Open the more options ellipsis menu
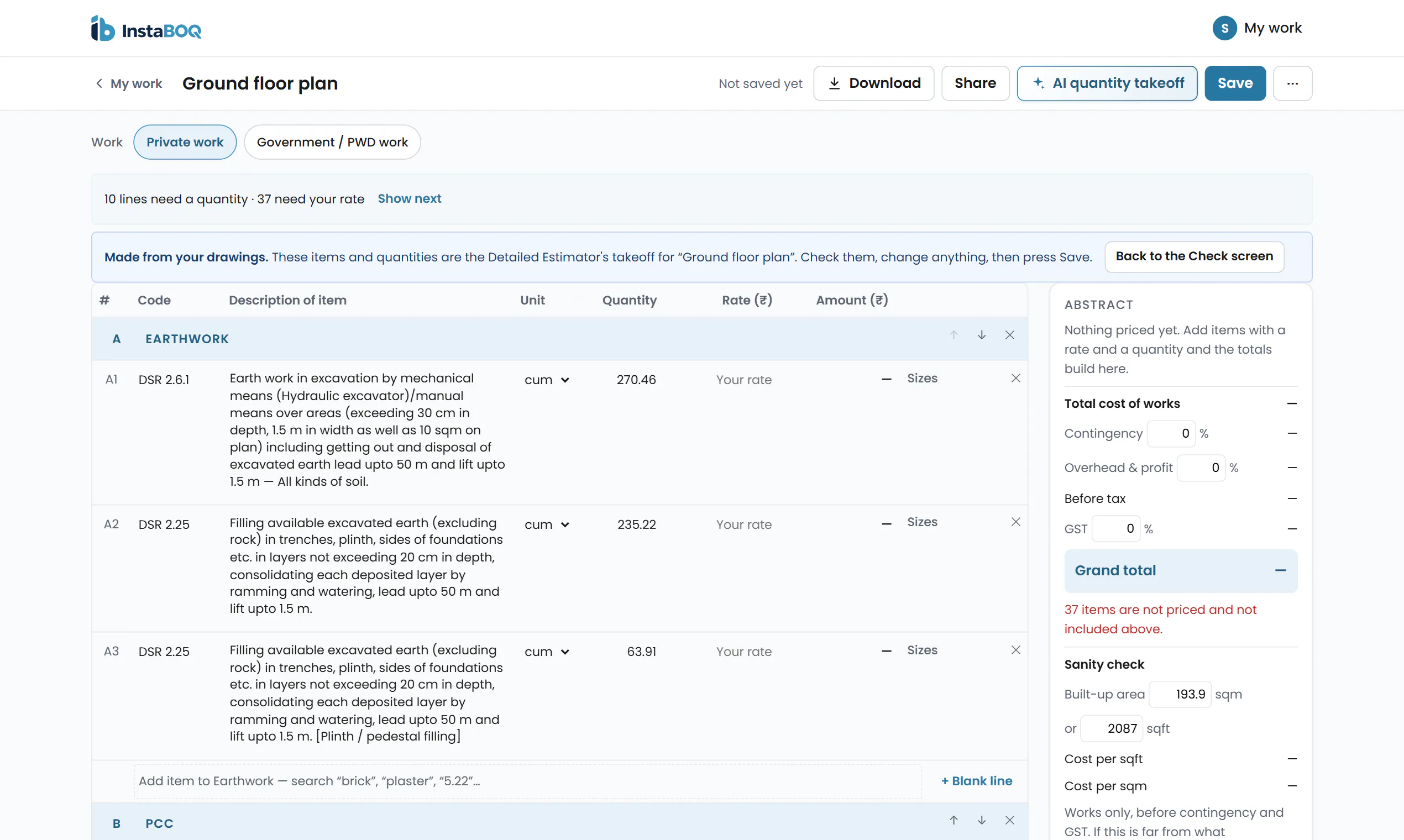Screen dimensions: 1404x840 coord(1292,83)
